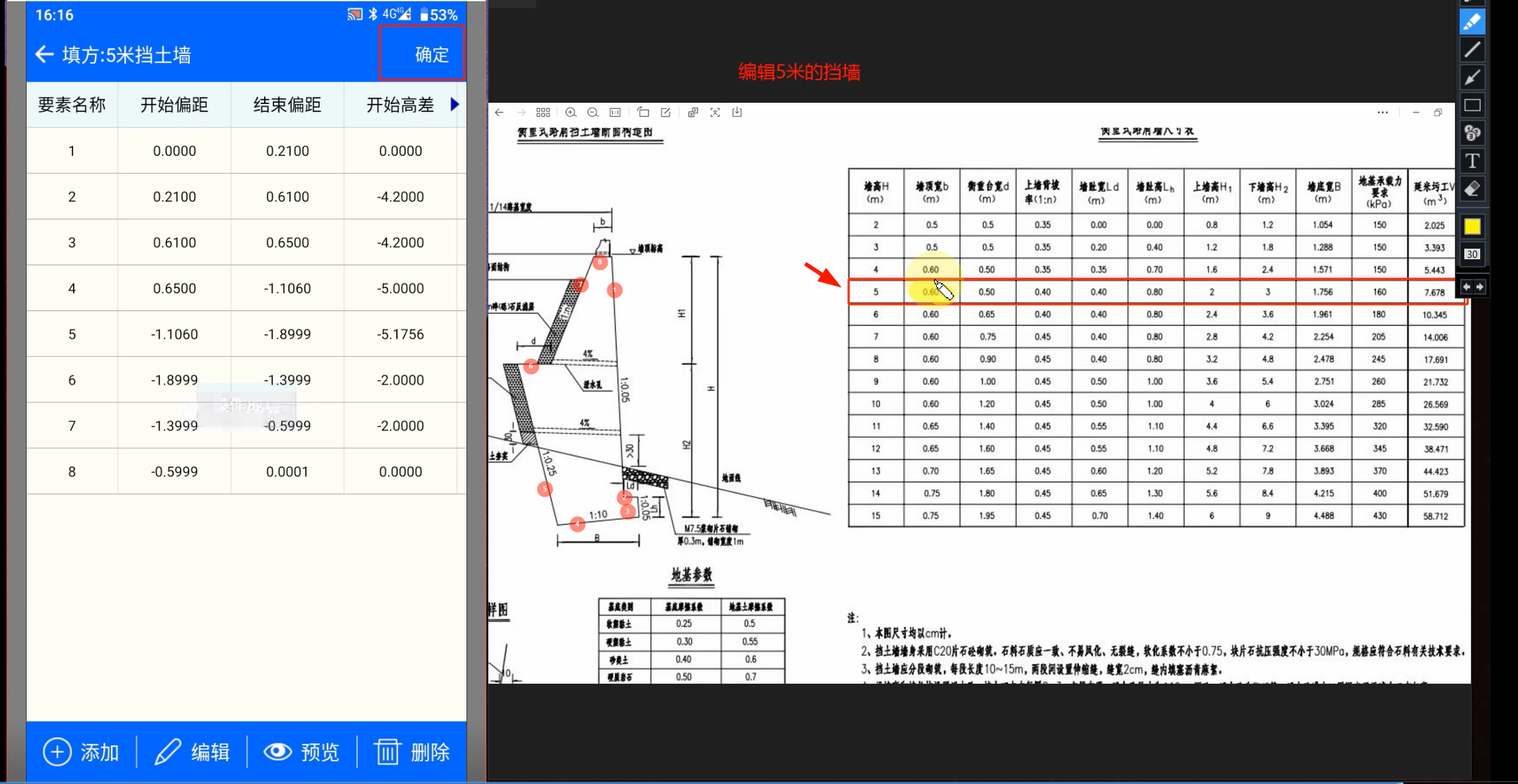Zoom in with the magnifier plus icon
This screenshot has height=784, width=1518.
pyautogui.click(x=571, y=112)
